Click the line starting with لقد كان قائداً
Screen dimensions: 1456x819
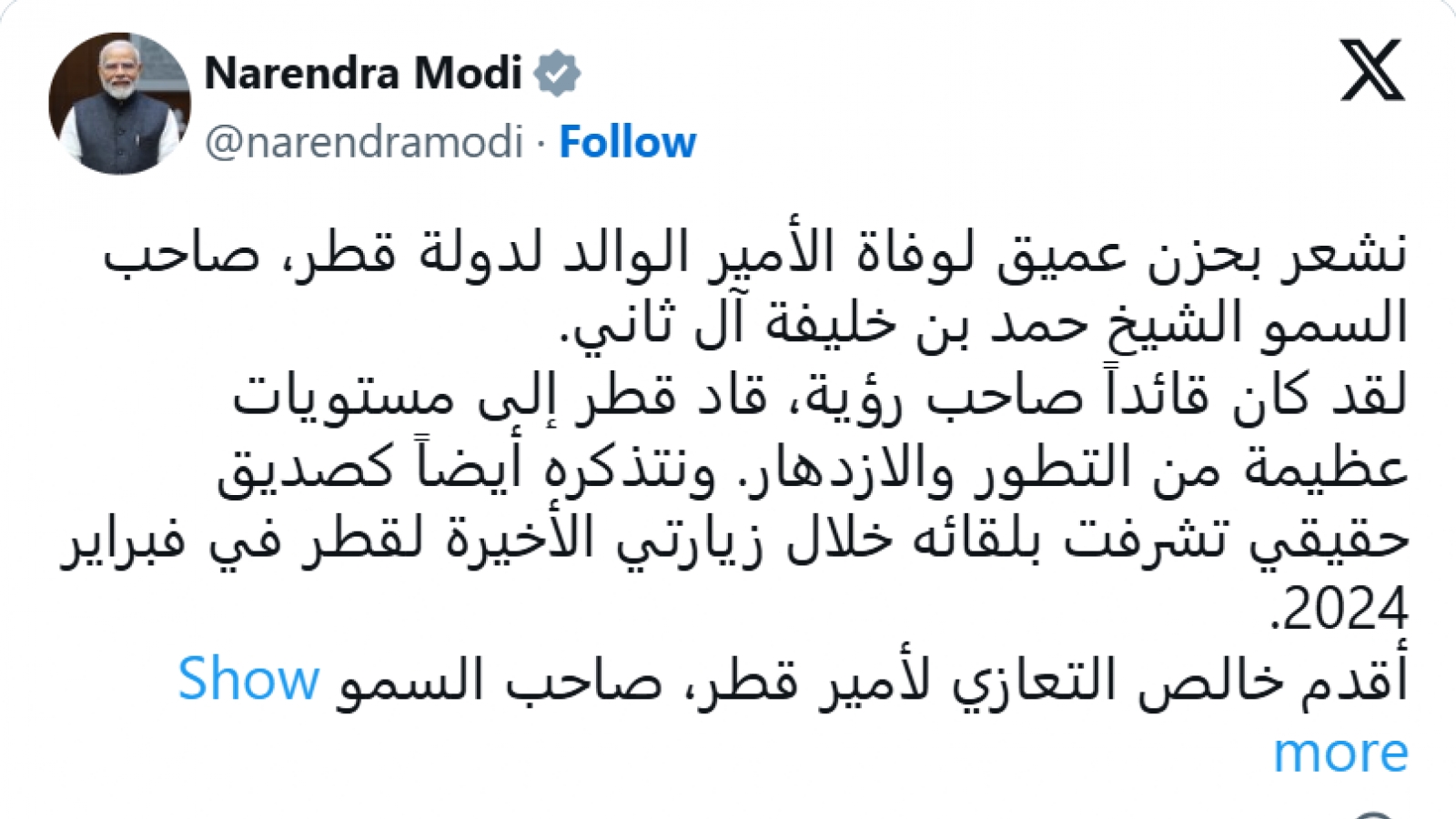click(820, 396)
